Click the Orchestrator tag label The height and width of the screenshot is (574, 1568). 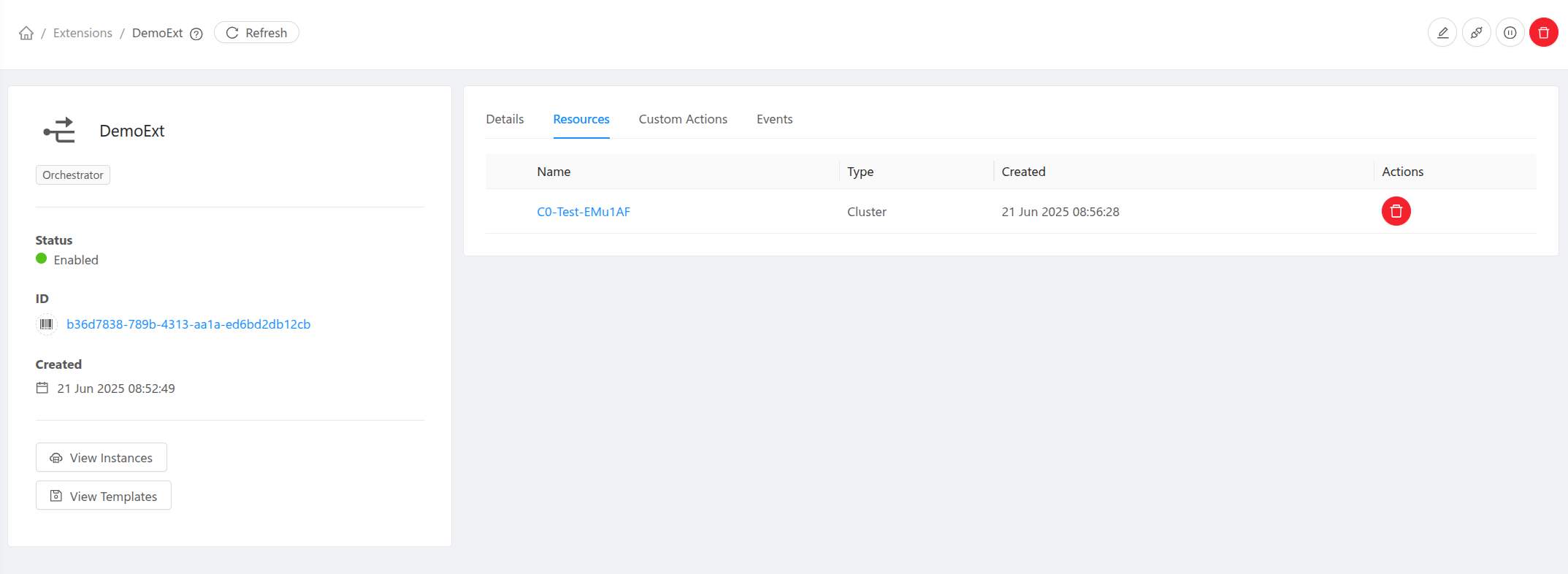(x=73, y=175)
